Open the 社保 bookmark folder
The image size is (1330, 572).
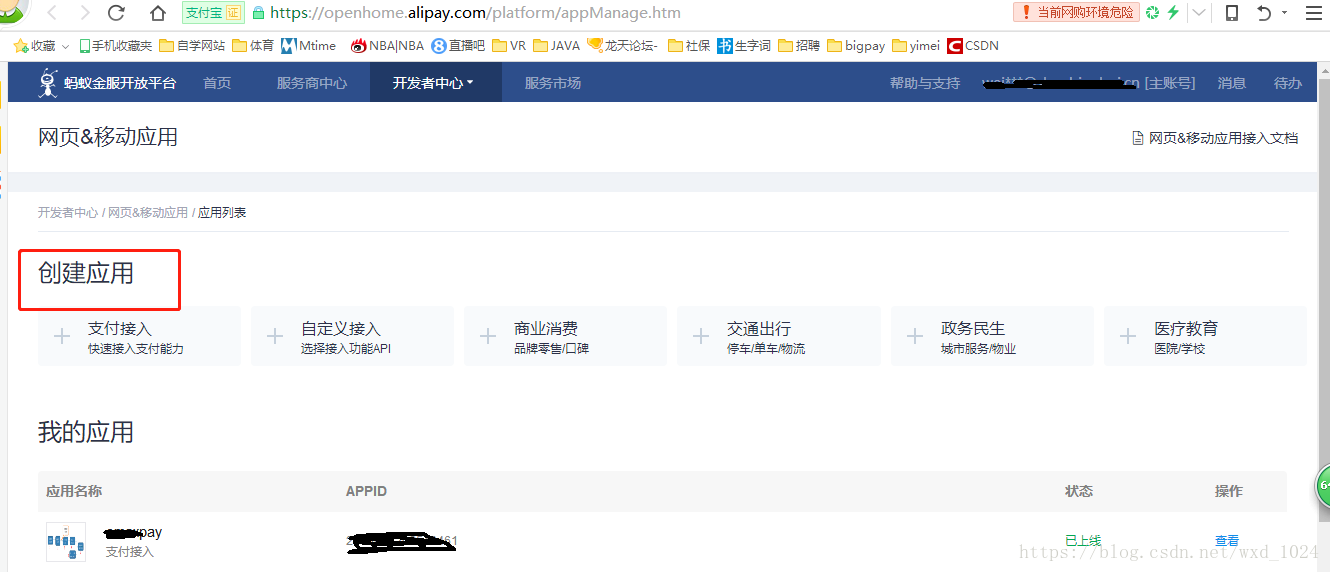click(688, 46)
